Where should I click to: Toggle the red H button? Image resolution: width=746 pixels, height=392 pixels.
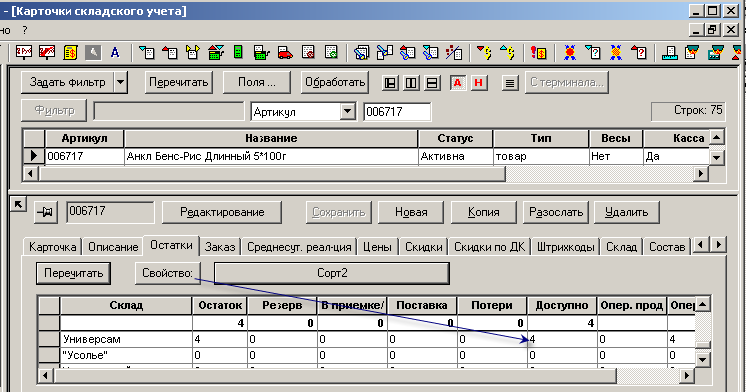click(x=479, y=83)
